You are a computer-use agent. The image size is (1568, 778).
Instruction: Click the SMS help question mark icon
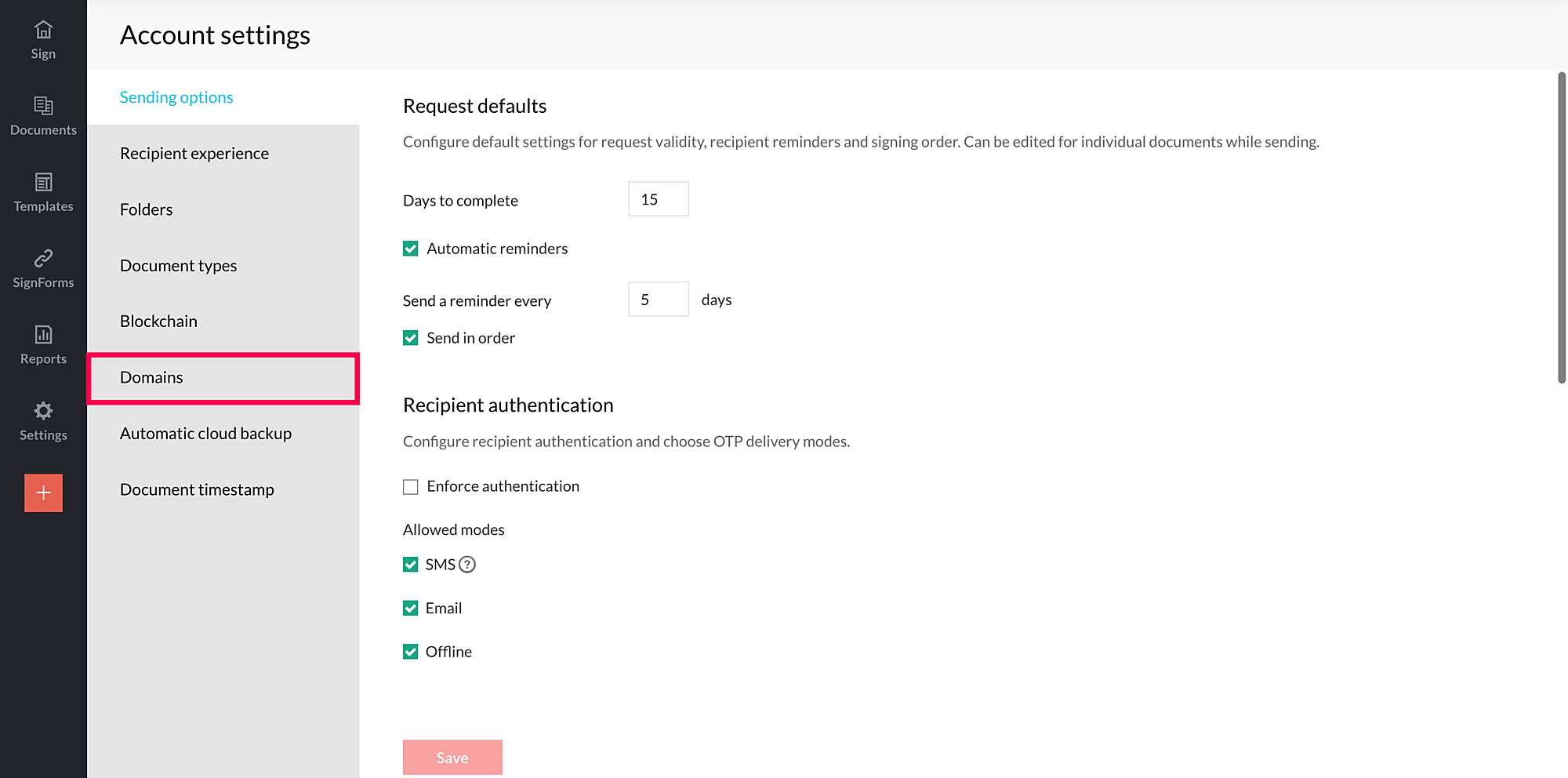pyautogui.click(x=467, y=565)
